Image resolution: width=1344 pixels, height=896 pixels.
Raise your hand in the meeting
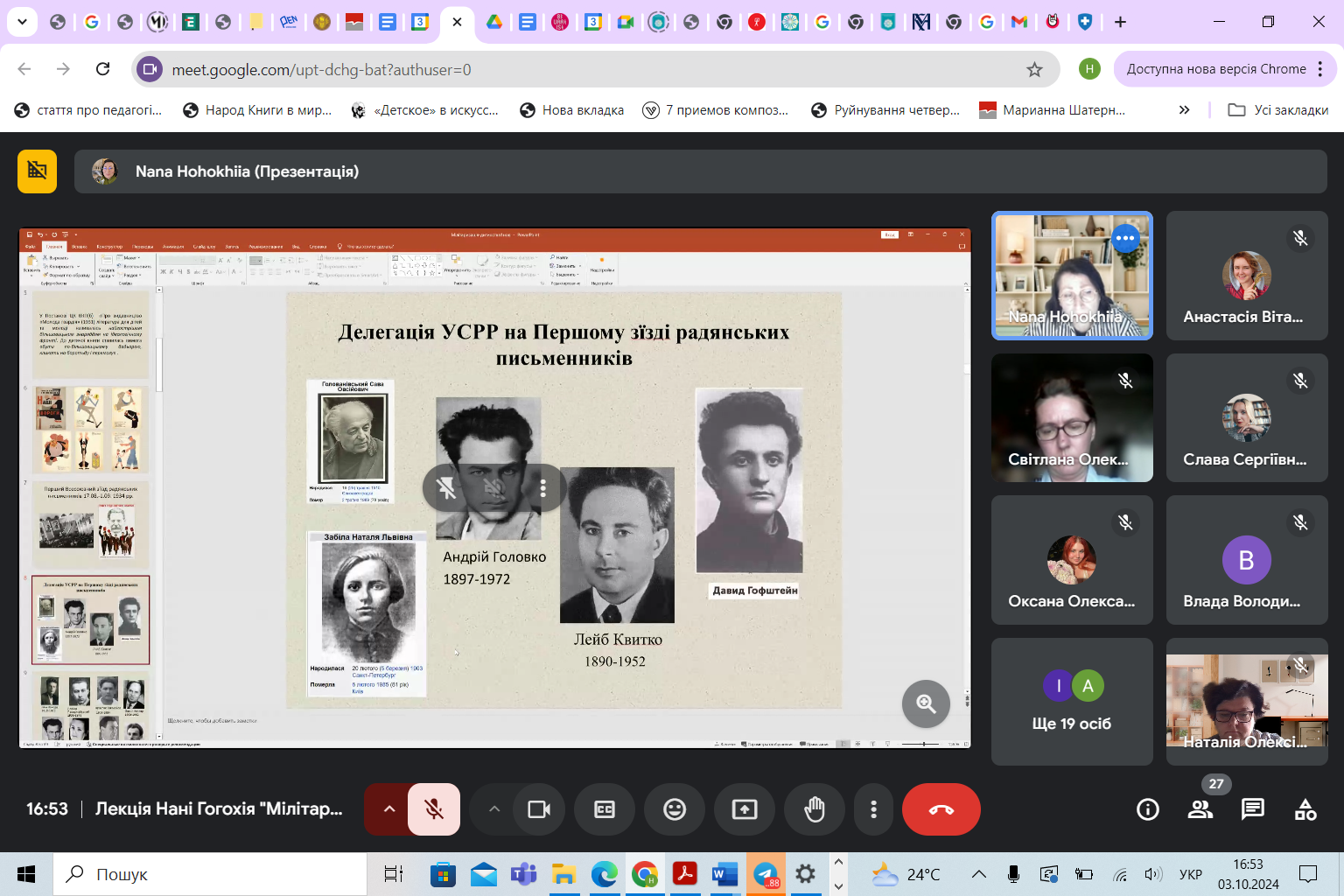click(x=814, y=809)
